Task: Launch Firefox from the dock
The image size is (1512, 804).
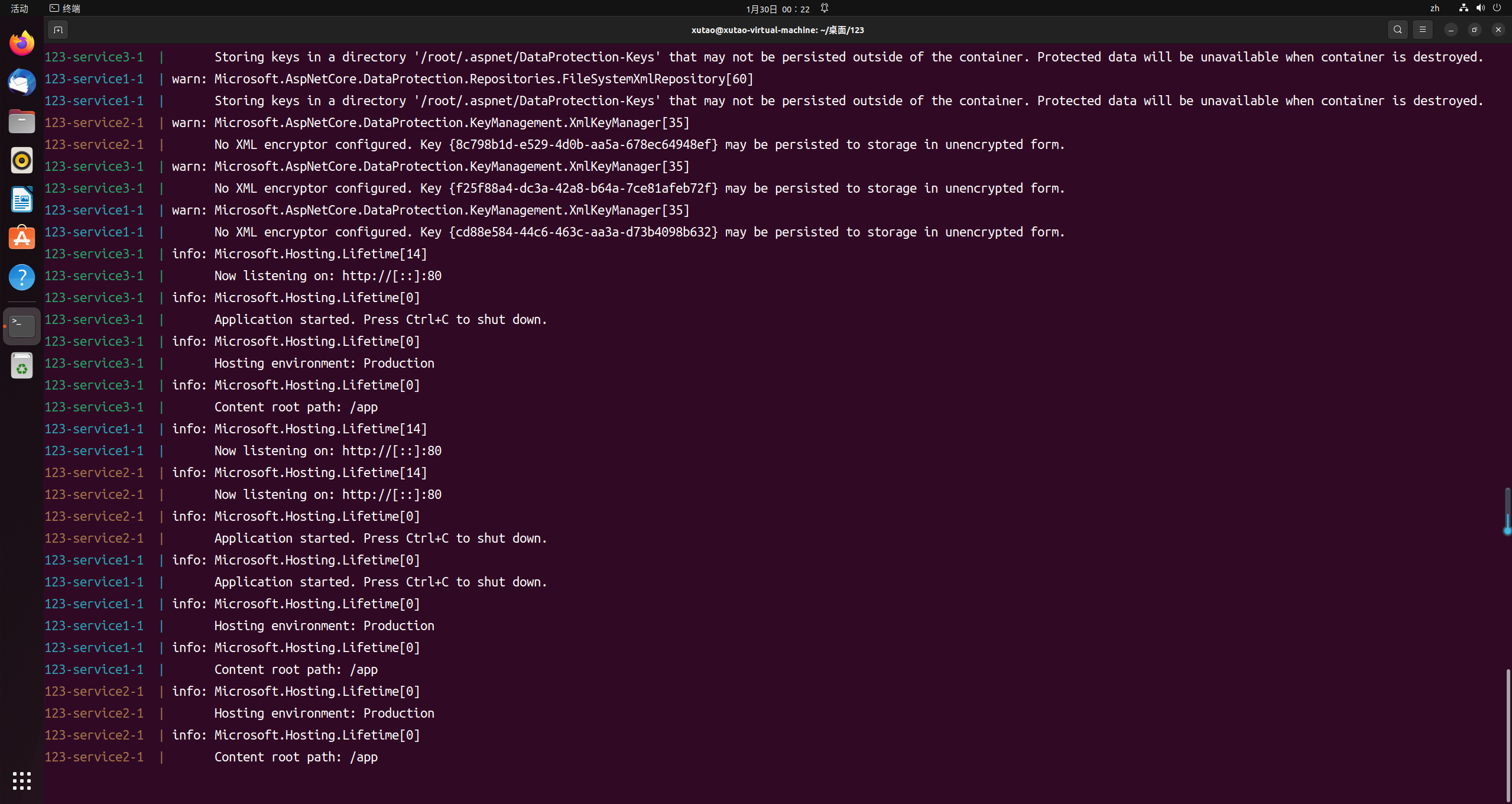Action: (x=22, y=43)
